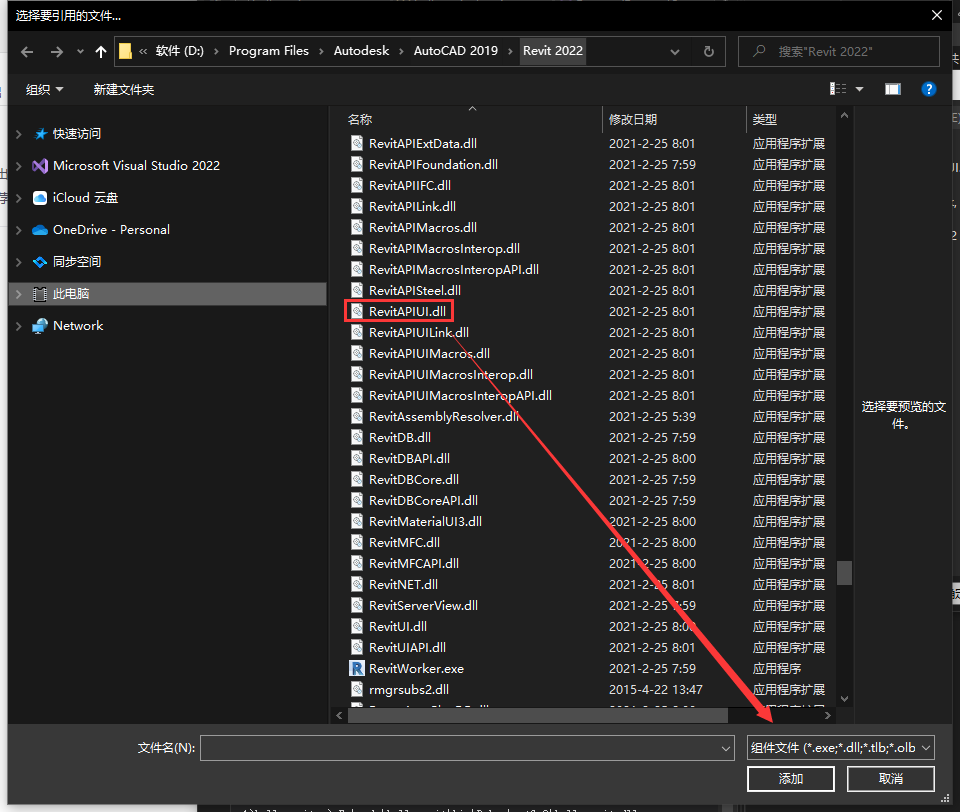Open help with the question mark icon

(x=929, y=89)
